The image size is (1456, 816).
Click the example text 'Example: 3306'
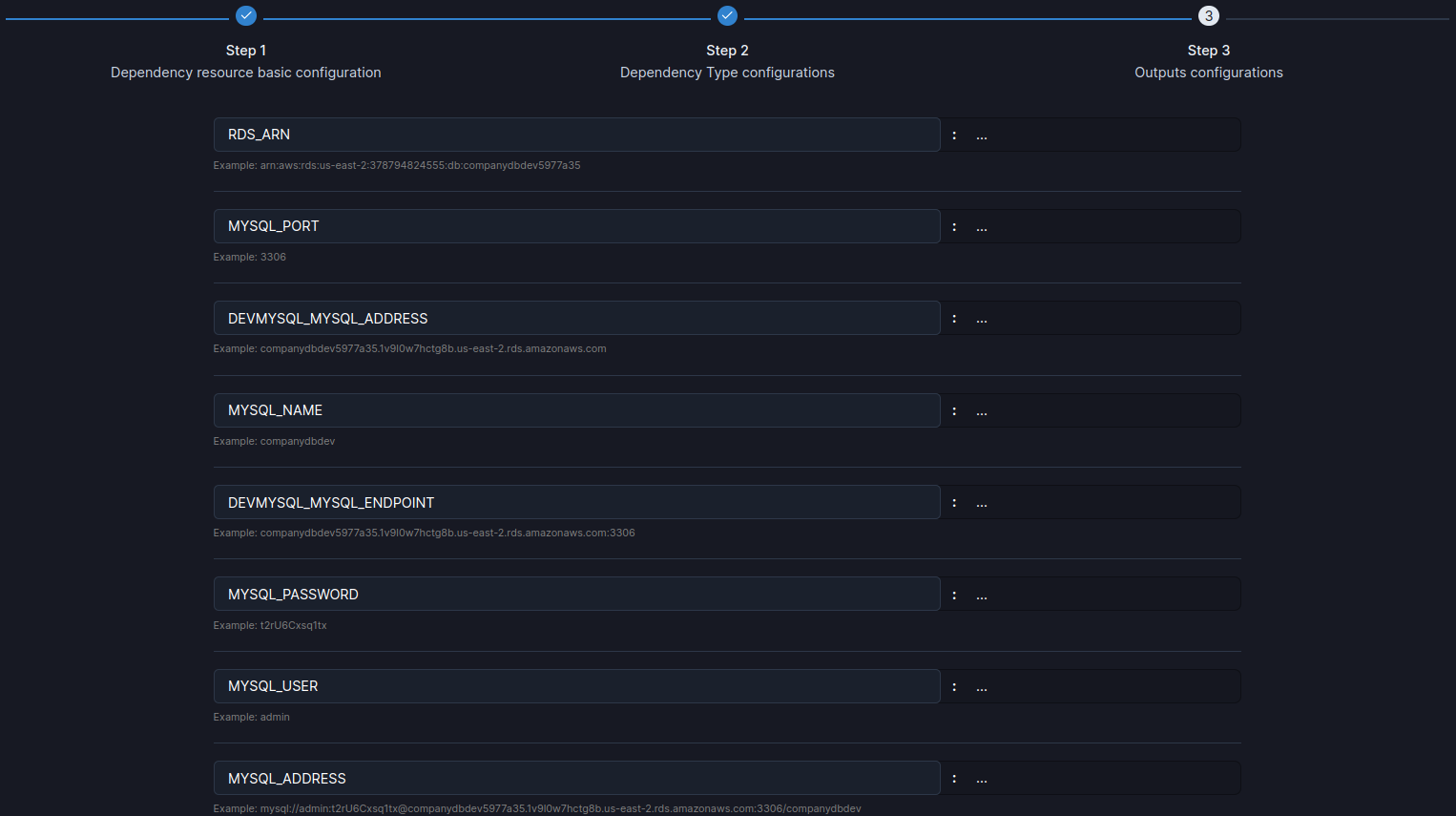pos(249,257)
